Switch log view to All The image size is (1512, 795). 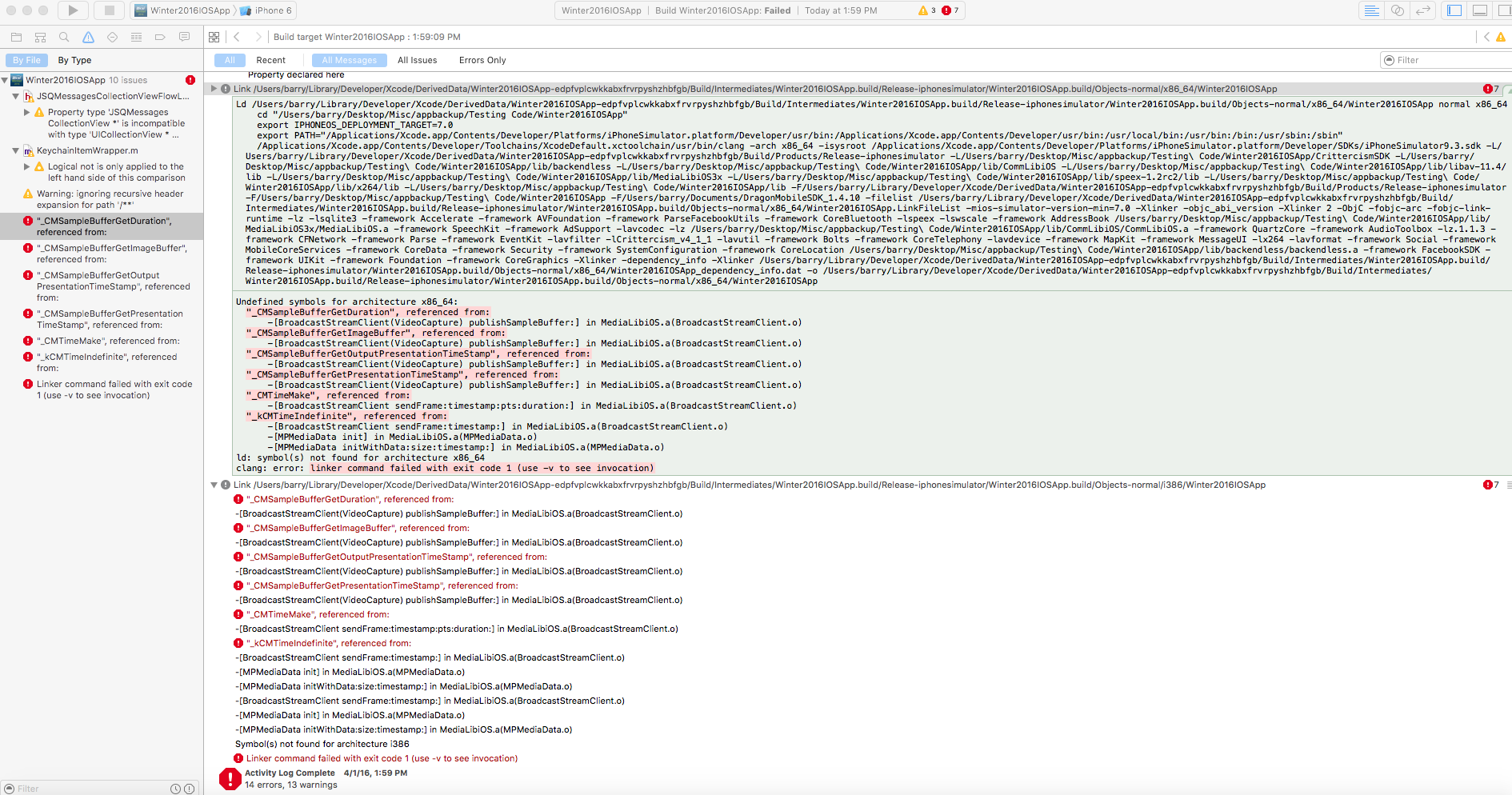point(230,60)
